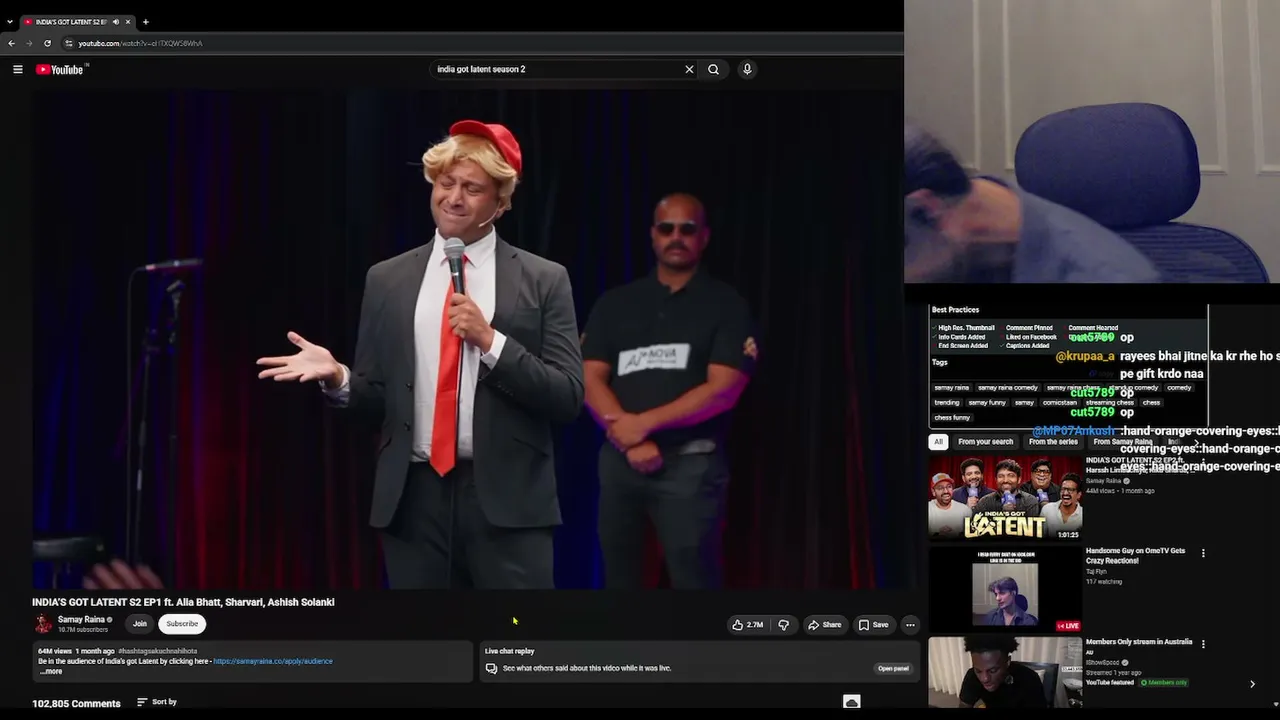Open the samayraina.co audience link
1280x720 pixels.
[x=273, y=661]
